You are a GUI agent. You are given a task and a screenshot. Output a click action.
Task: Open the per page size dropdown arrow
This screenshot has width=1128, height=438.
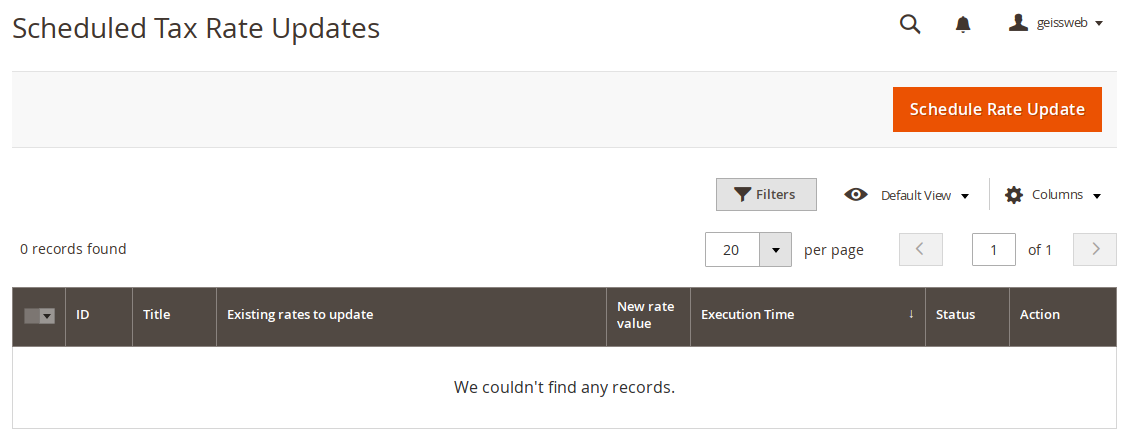point(776,250)
